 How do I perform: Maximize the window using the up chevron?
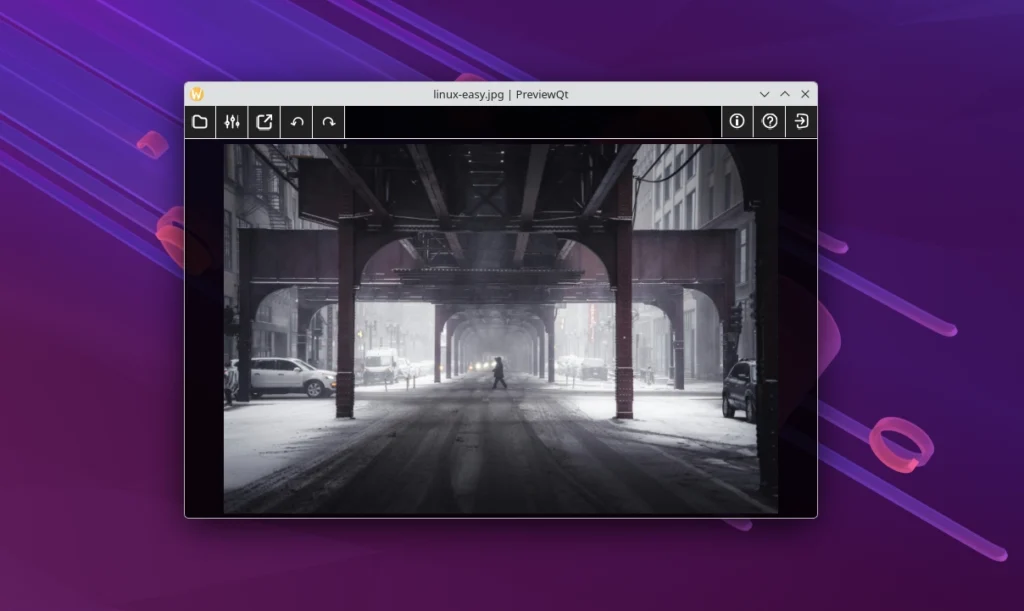pos(785,93)
